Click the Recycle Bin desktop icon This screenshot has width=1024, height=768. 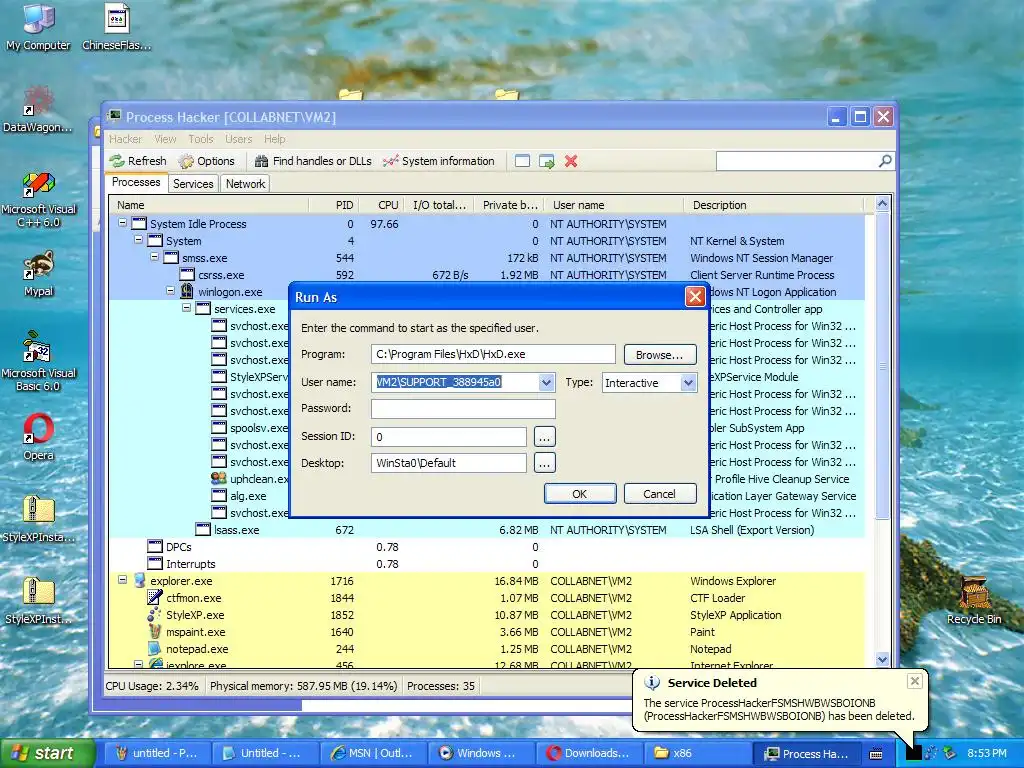click(x=974, y=600)
